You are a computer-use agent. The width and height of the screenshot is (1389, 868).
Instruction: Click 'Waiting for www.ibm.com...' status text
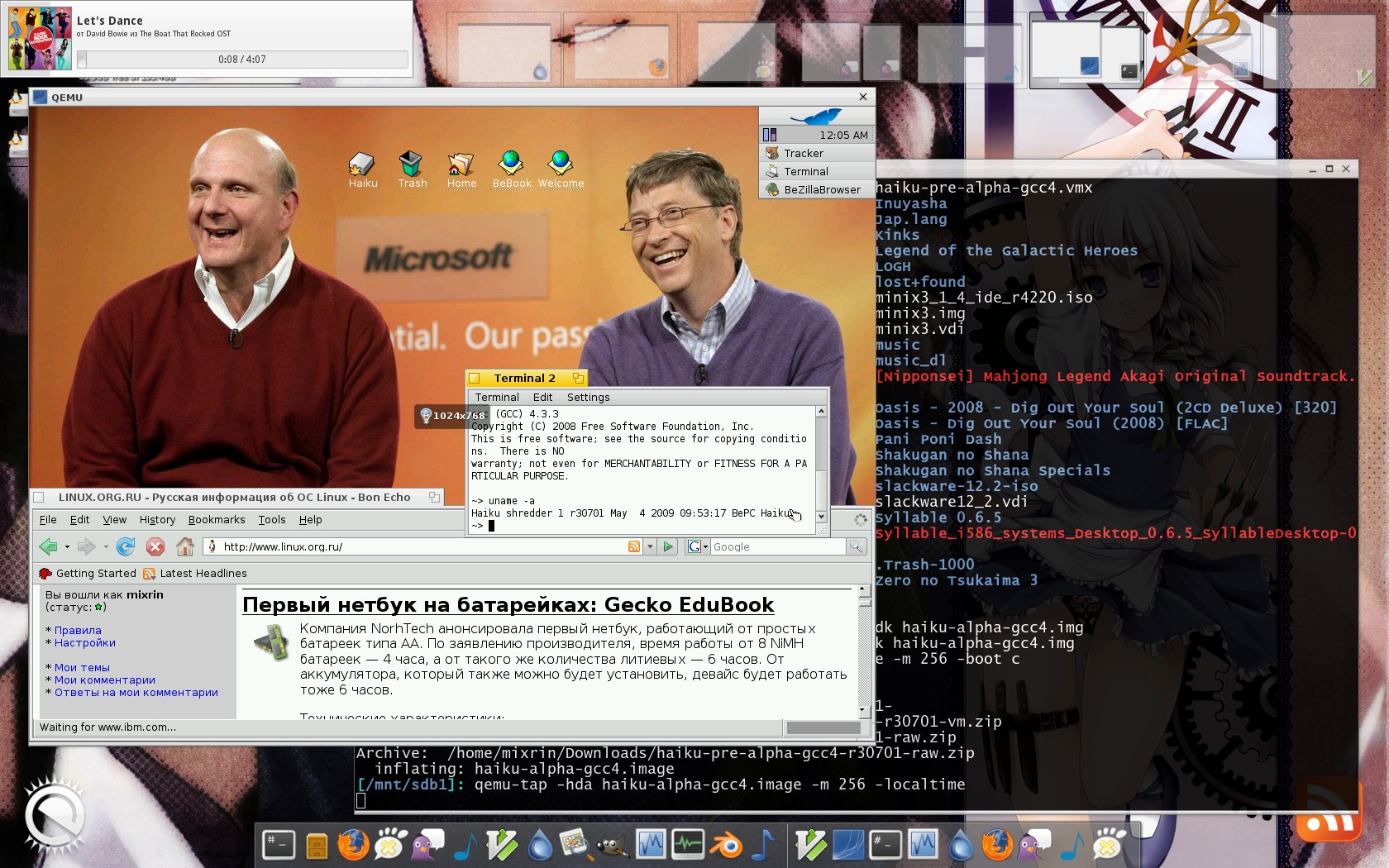pyautogui.click(x=107, y=727)
